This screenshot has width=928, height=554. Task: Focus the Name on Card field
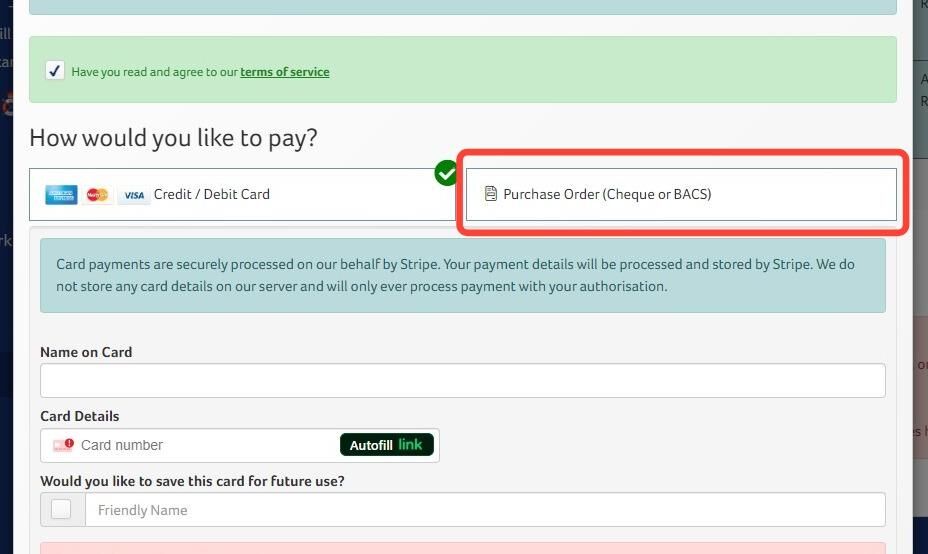tap(463, 381)
